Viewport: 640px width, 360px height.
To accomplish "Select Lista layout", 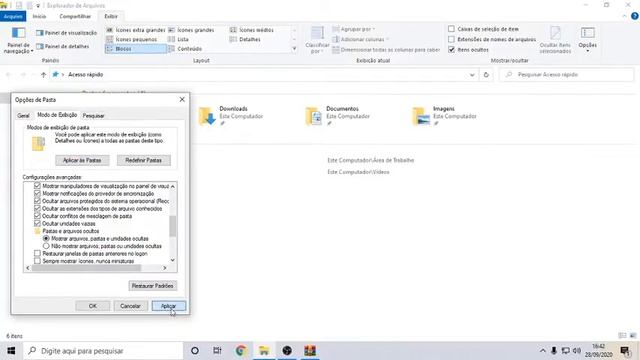I will pyautogui.click(x=178, y=40).
